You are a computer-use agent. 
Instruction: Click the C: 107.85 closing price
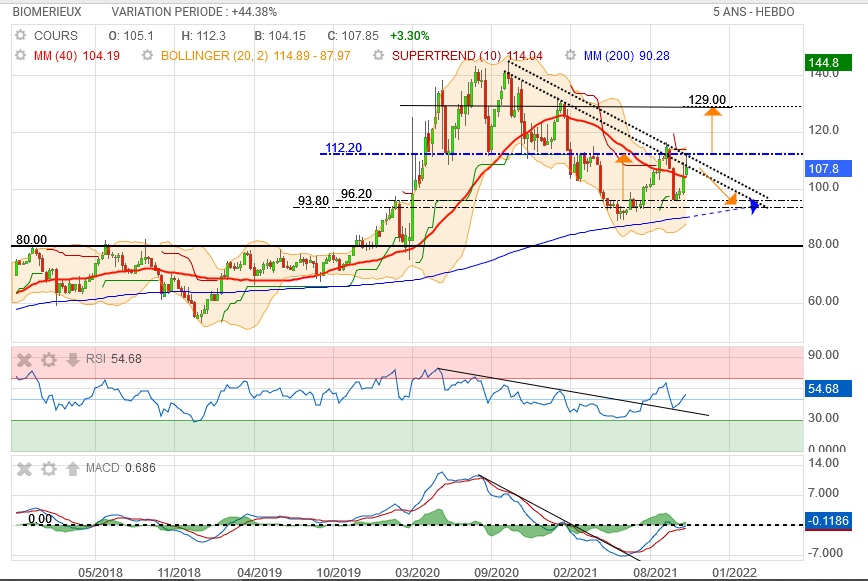[x=353, y=36]
